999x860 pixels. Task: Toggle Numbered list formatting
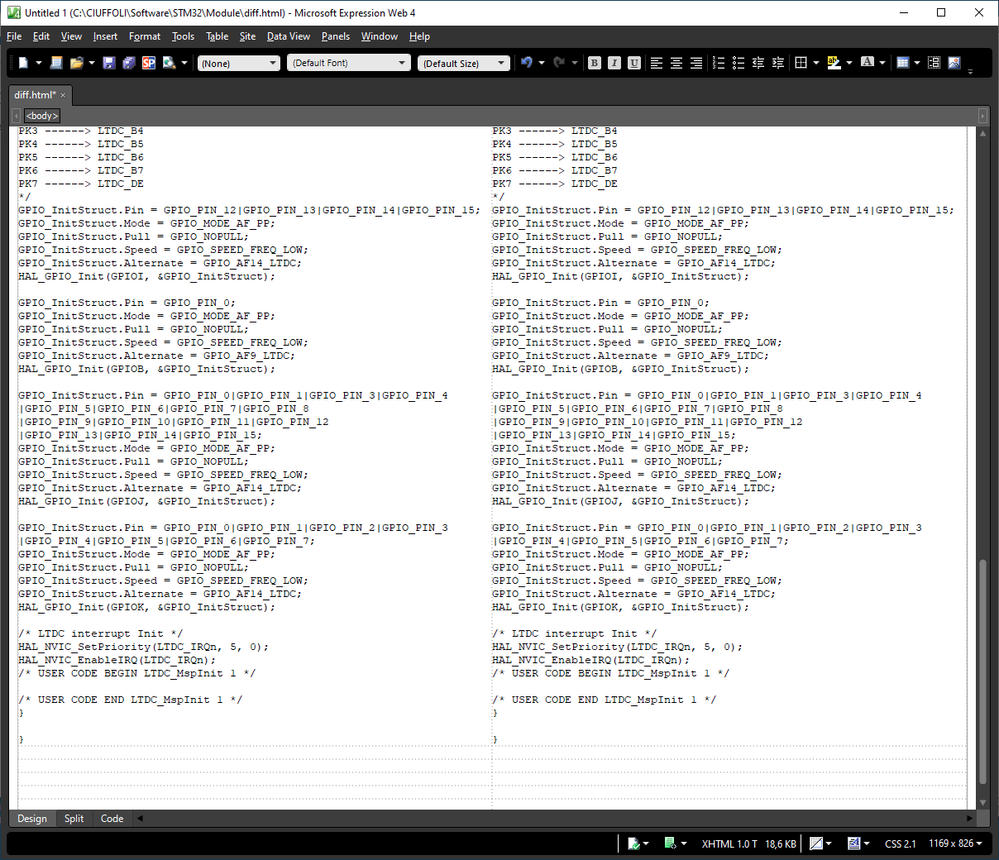click(718, 63)
